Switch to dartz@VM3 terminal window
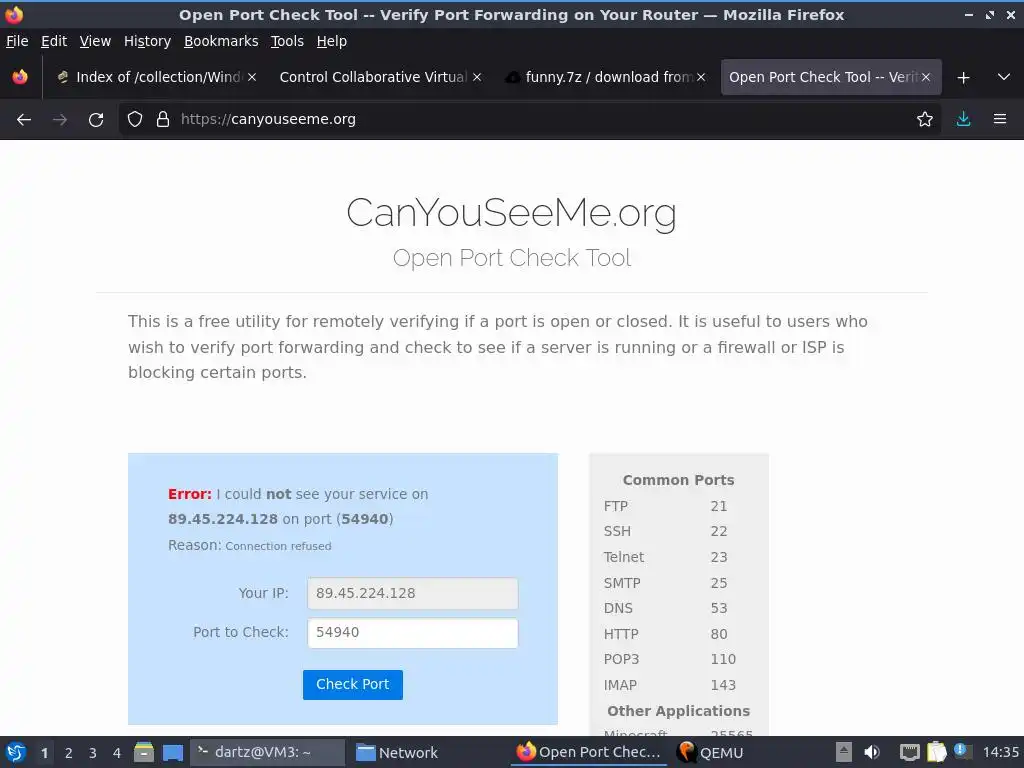 267,752
